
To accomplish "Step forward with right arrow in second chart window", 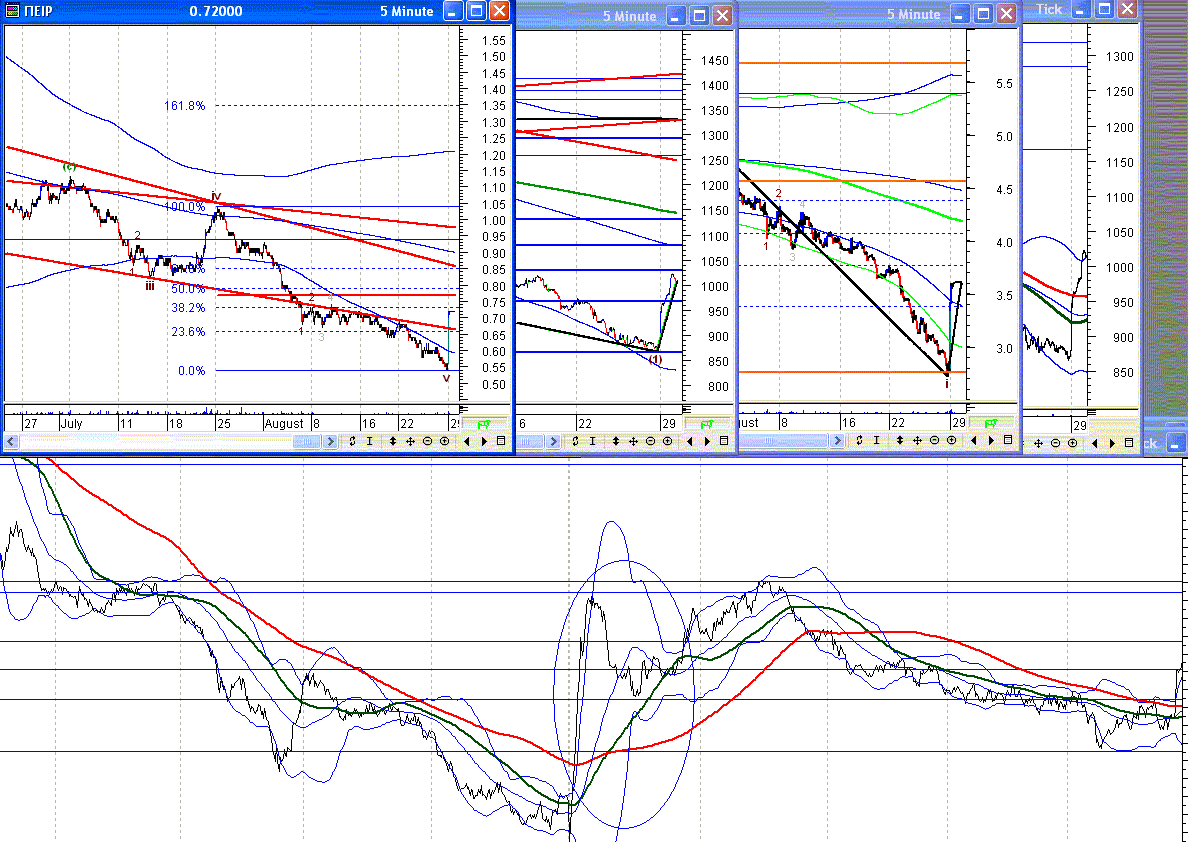I will 707,441.
